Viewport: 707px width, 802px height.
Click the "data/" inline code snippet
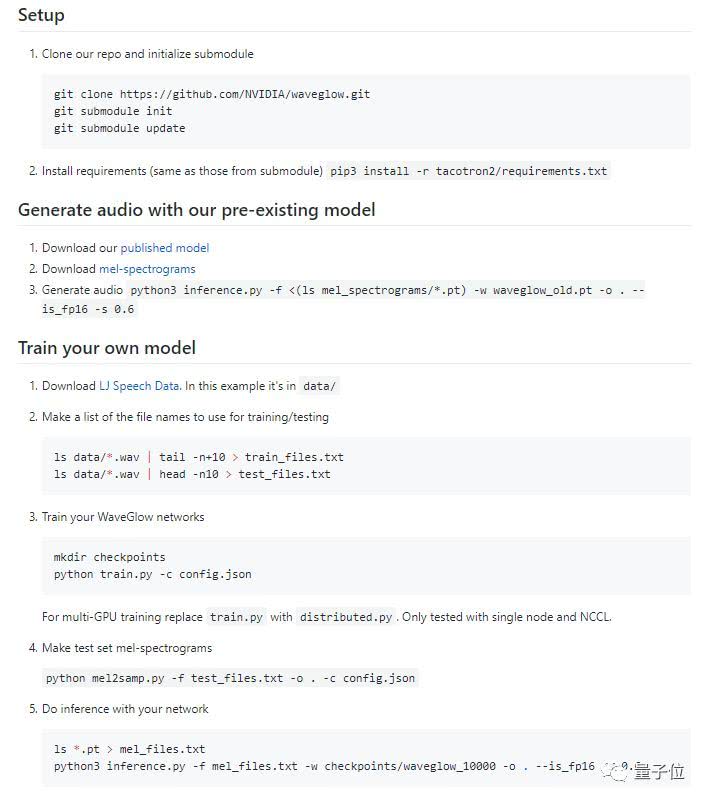coord(320,386)
